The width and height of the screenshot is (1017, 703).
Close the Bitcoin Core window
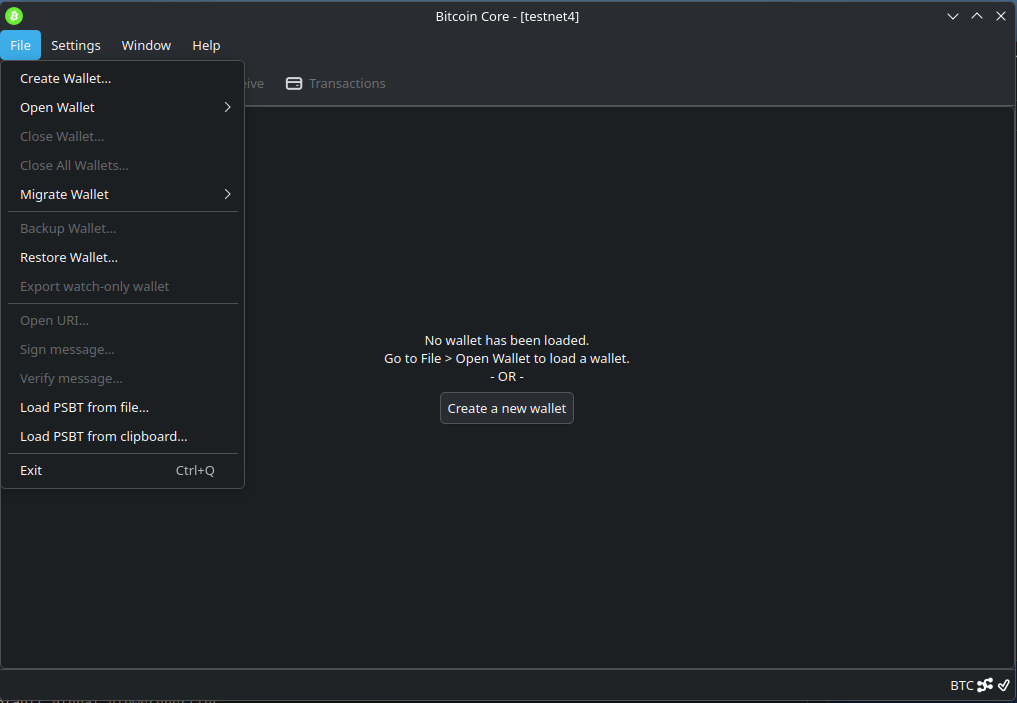(x=1001, y=16)
